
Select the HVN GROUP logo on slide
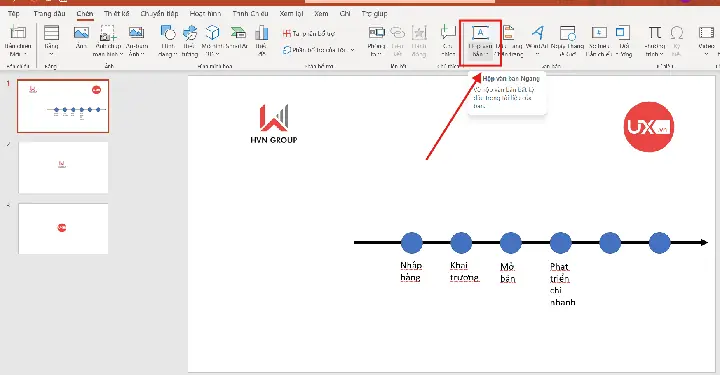274,124
